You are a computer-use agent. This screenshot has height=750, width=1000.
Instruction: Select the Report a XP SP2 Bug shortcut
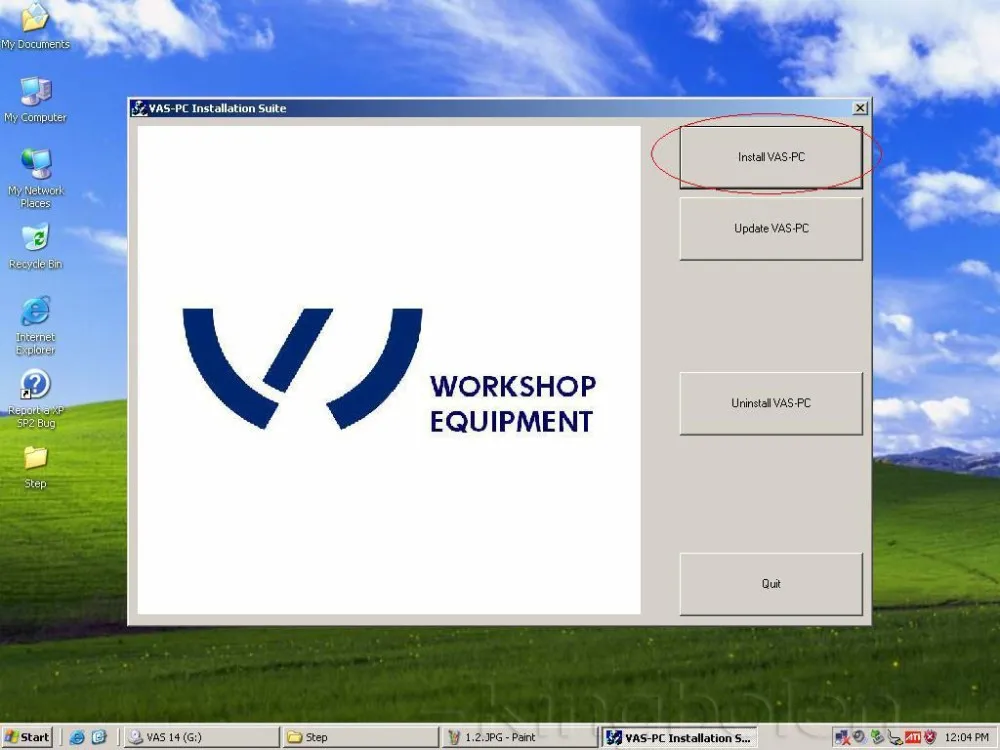[35, 399]
